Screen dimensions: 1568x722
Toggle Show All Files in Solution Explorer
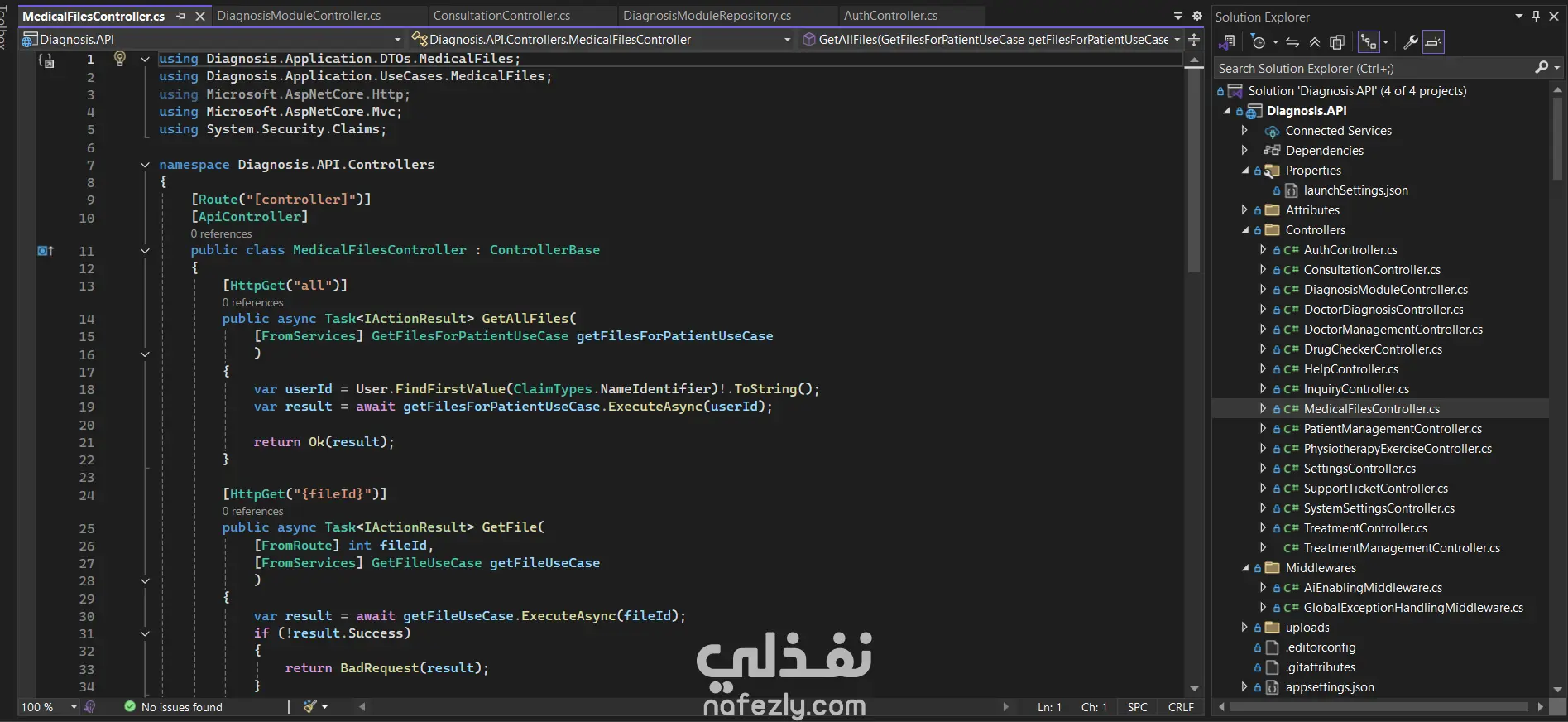(x=1337, y=42)
